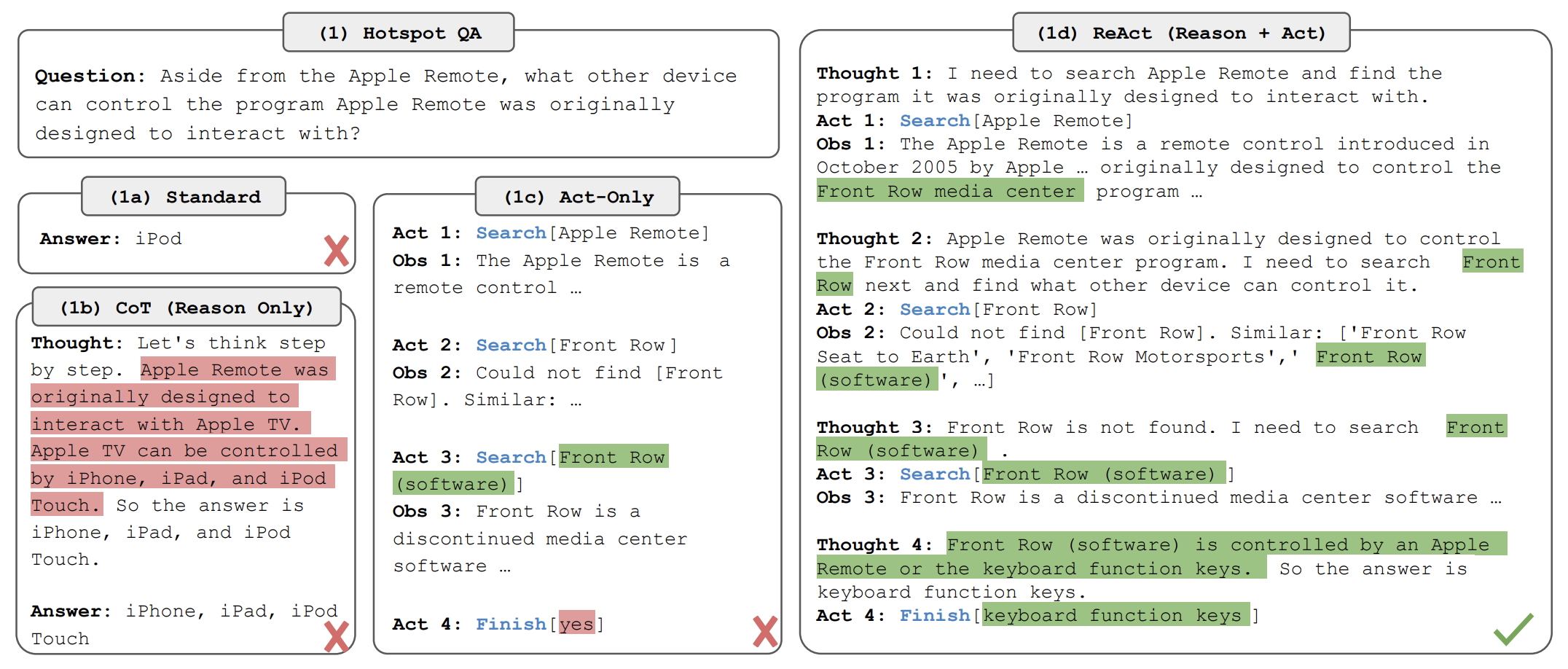
Task: Click the red-highlighted "yes" in Act-Only
Action: 576,625
